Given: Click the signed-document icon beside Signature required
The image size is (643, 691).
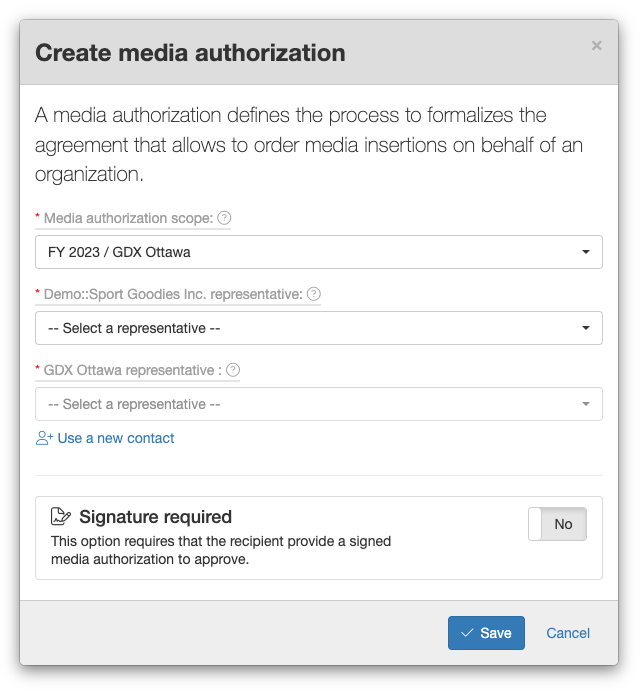Looking at the screenshot, I should [61, 516].
